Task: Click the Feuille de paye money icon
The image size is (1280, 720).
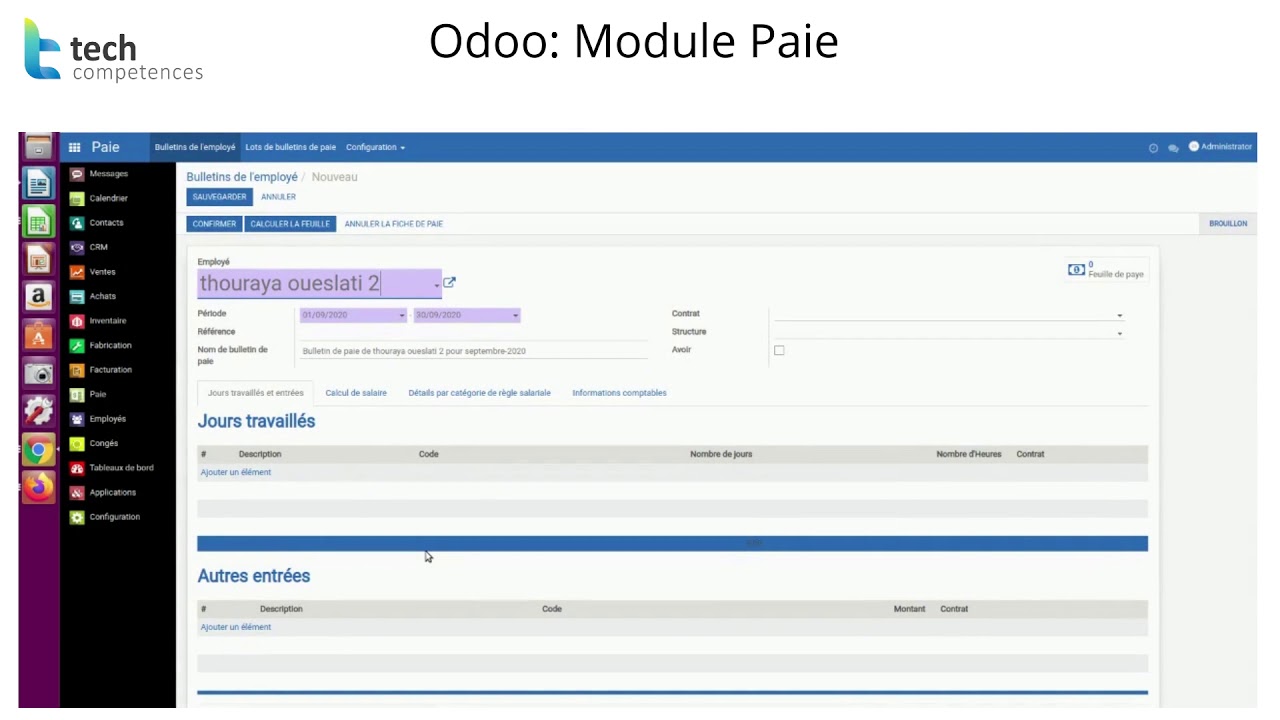Action: (1076, 270)
